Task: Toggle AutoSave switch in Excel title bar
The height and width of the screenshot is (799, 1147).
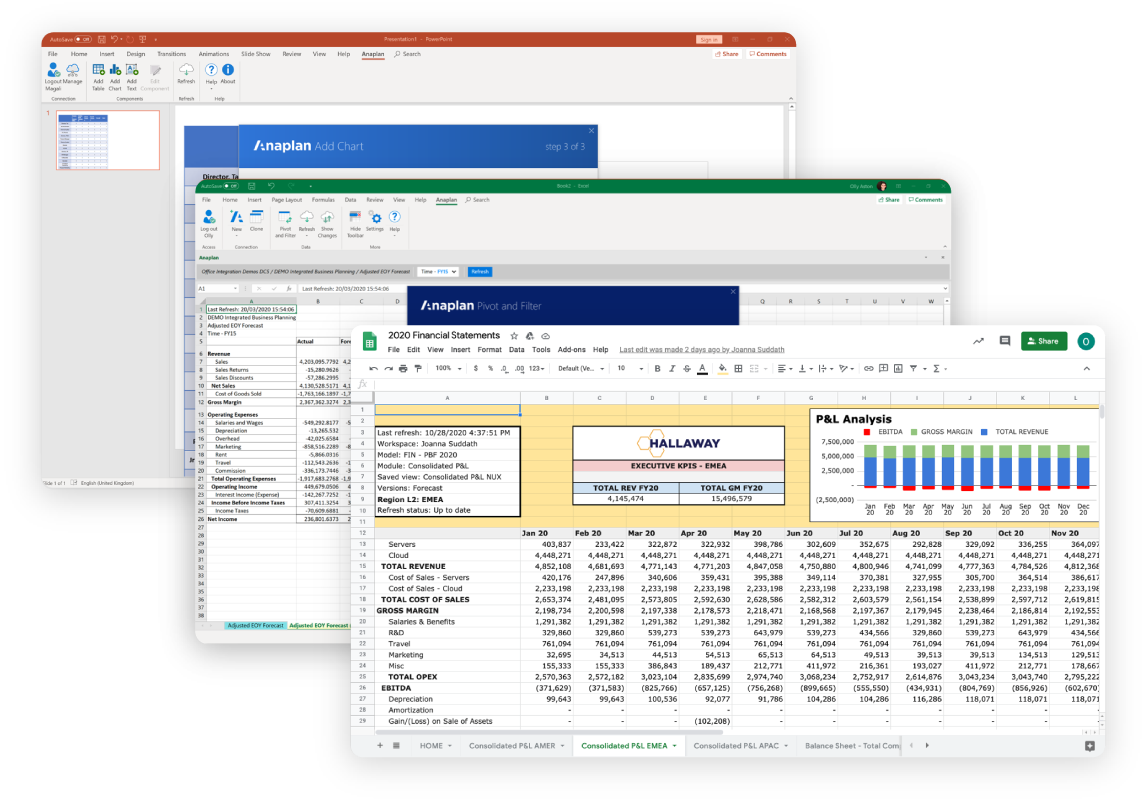Action: [x=231, y=187]
